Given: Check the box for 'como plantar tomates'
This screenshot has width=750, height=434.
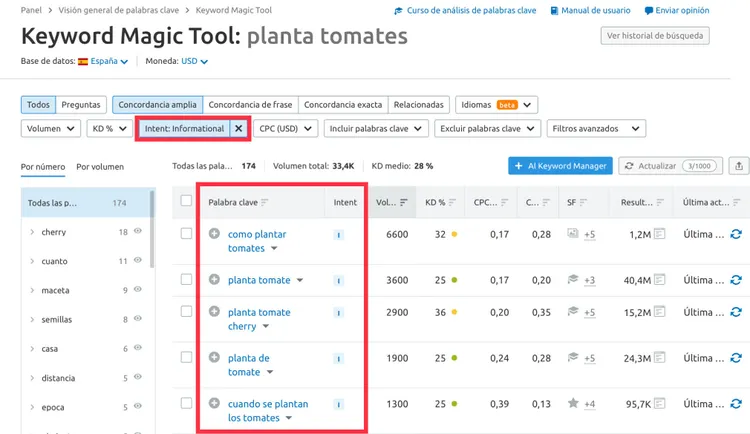Looking at the screenshot, I should pos(186,234).
